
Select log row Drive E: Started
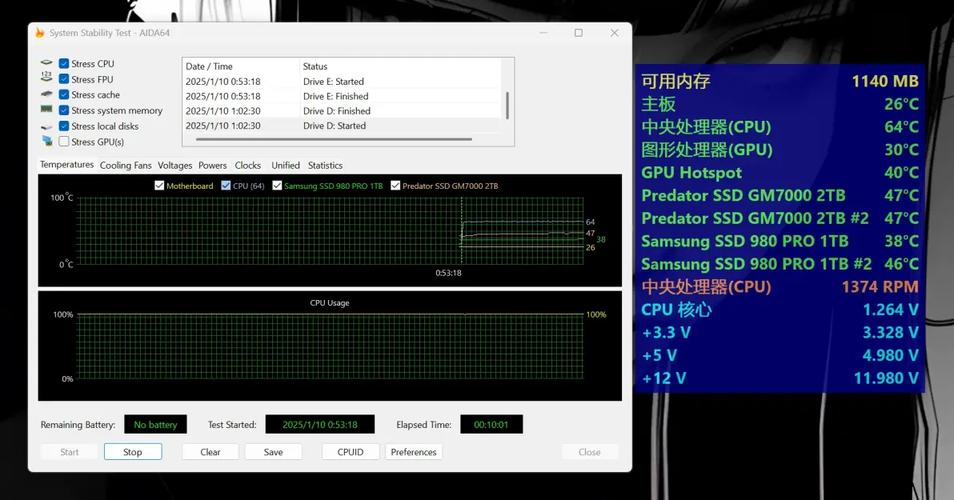342,82
